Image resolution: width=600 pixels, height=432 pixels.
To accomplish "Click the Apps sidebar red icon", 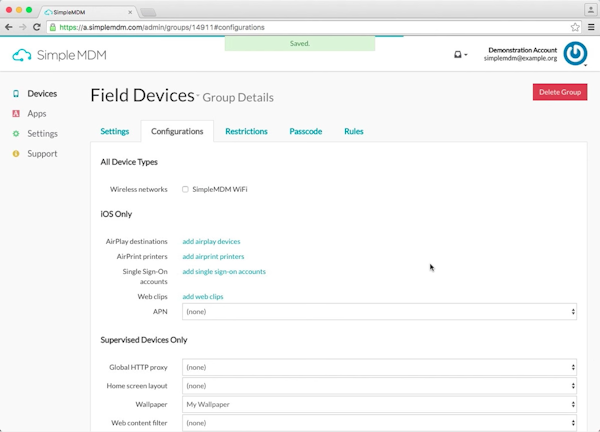I will (16, 114).
